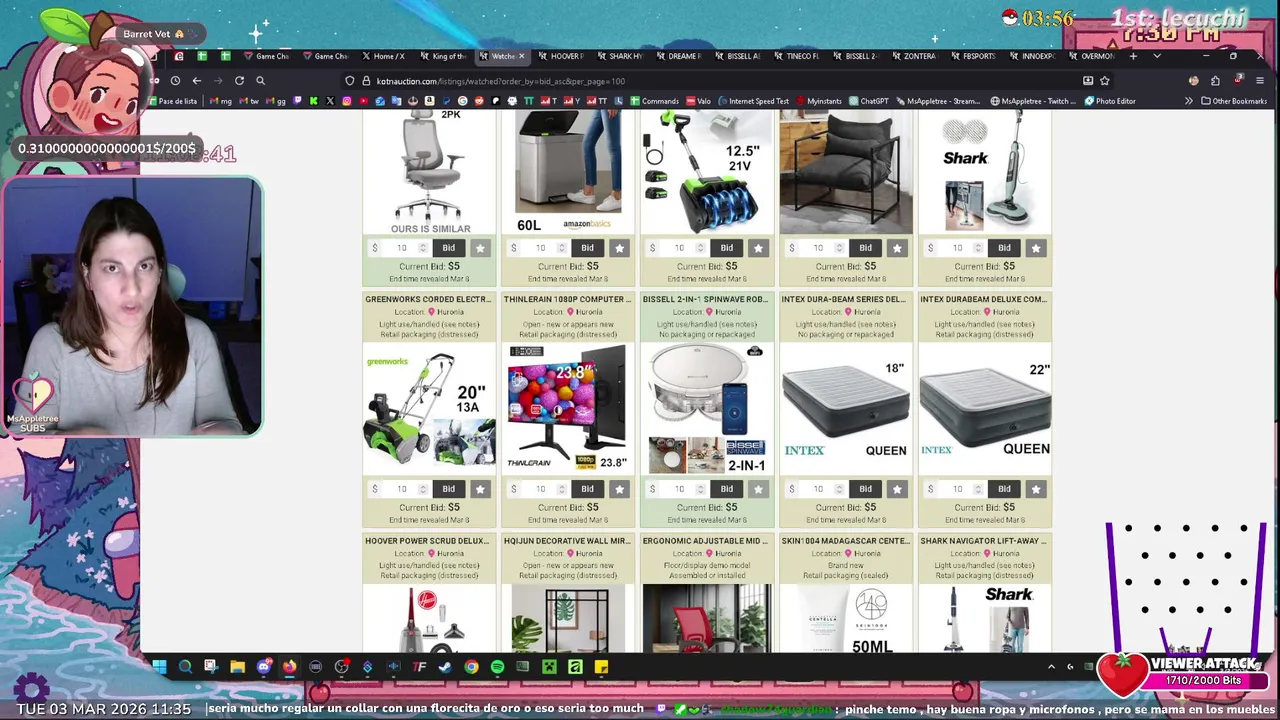Click the Intex 22" Queen mattress thumbnail
Viewport: 1280px width, 720px height.
pos(985,409)
